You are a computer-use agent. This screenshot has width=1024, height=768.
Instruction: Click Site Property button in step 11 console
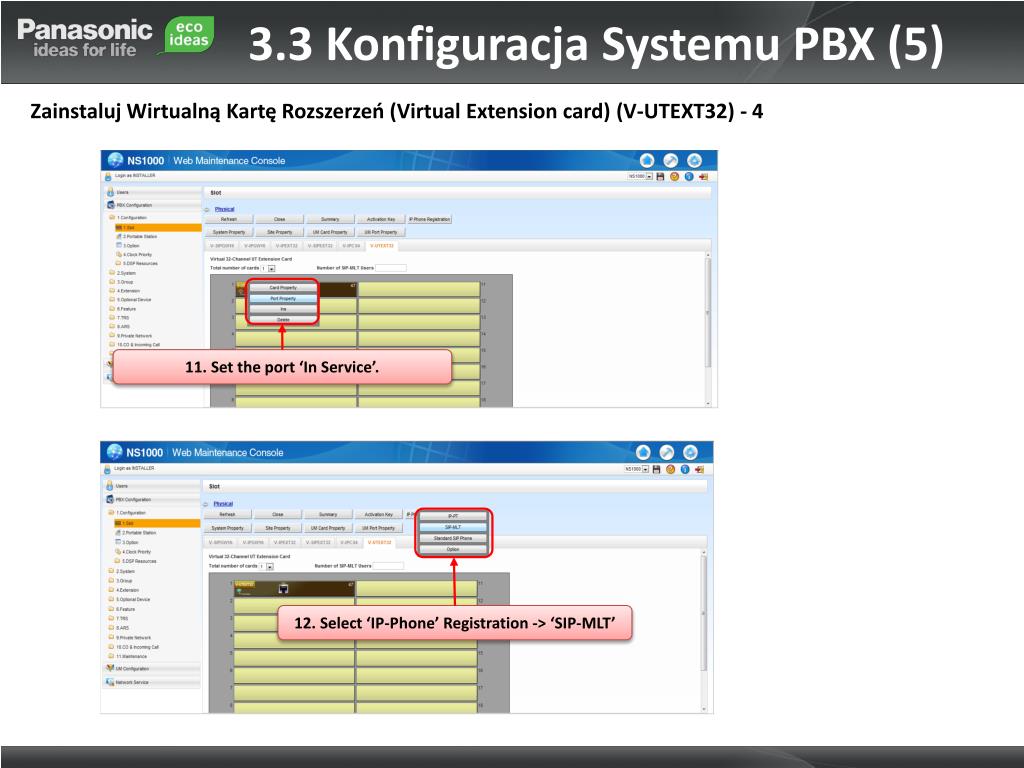[280, 232]
